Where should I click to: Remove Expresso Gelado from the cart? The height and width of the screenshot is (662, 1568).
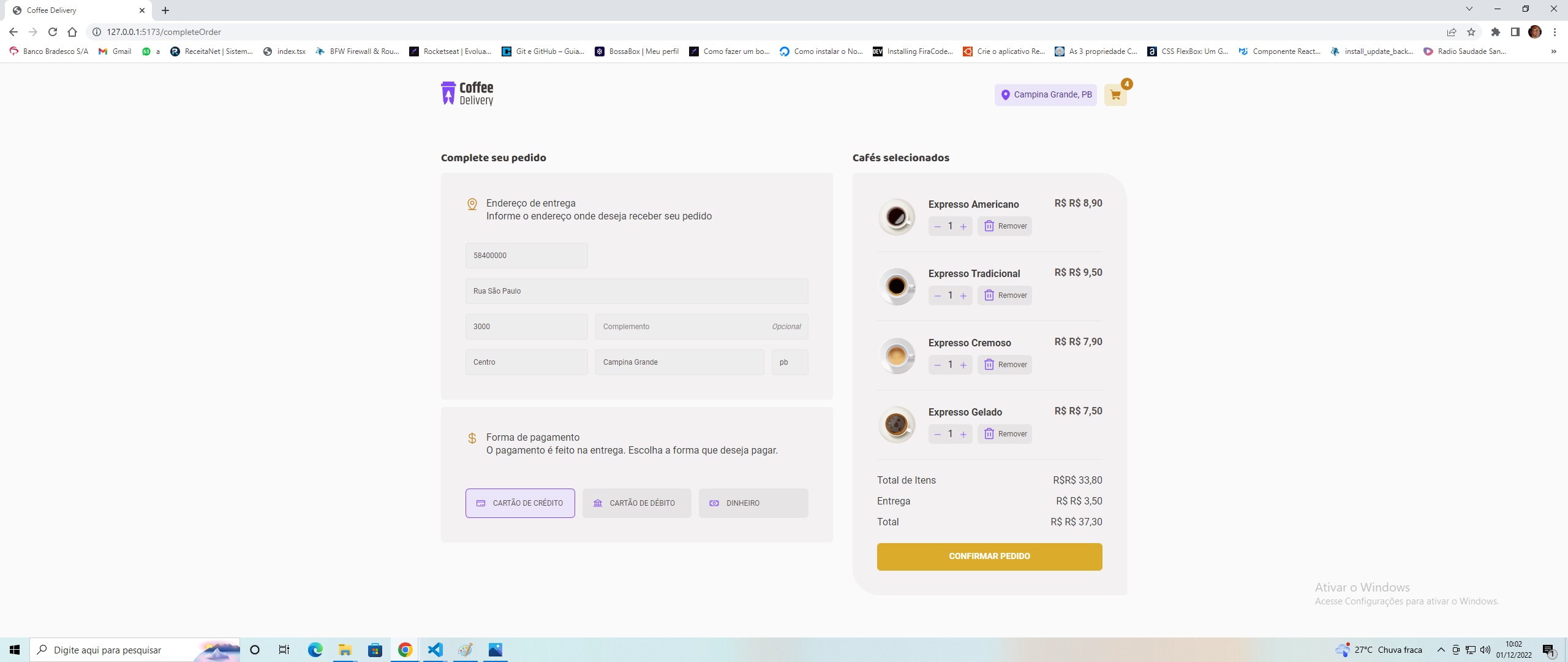coord(1005,434)
